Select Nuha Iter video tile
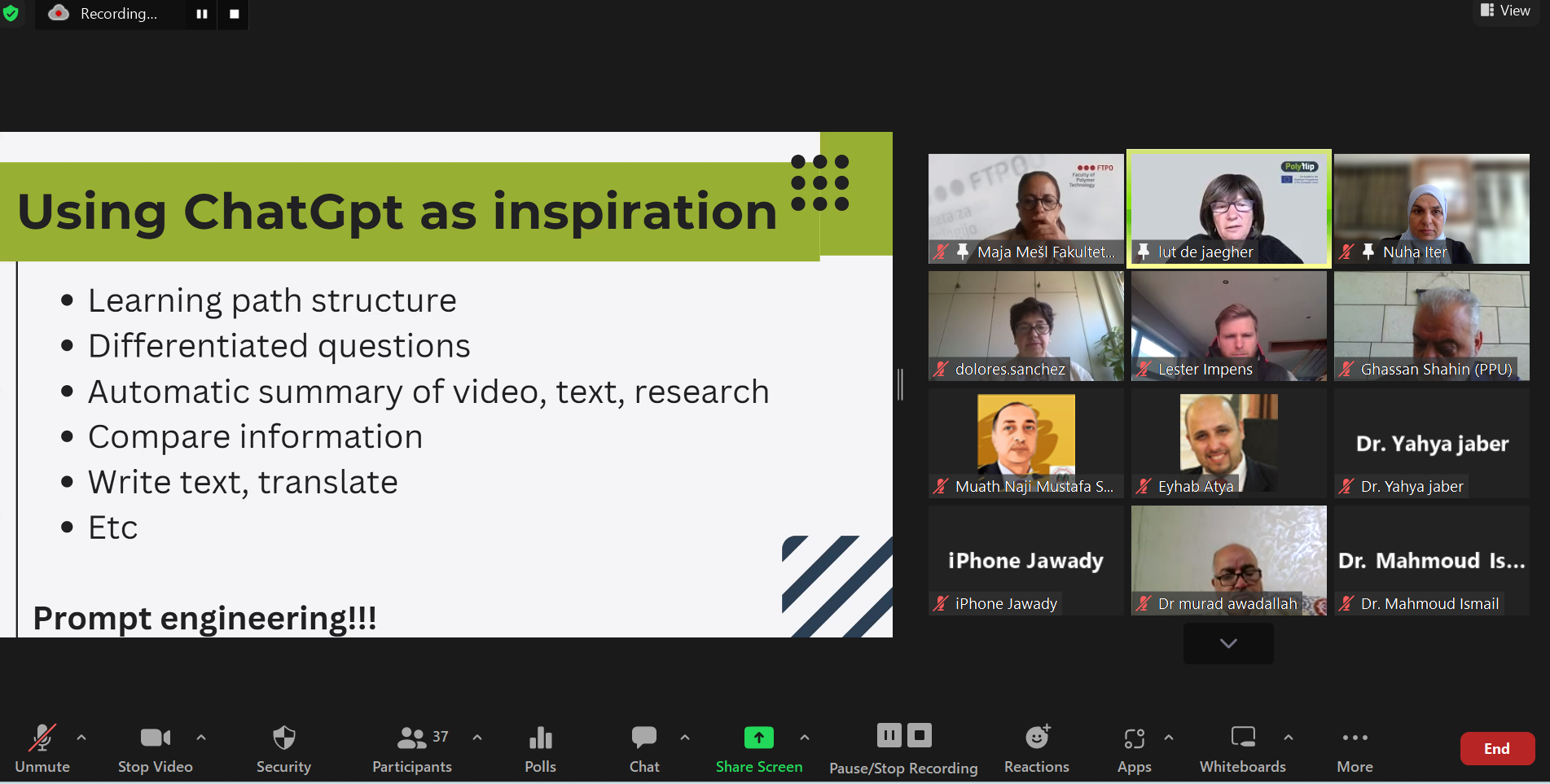This screenshot has height=784, width=1550. (x=1432, y=208)
